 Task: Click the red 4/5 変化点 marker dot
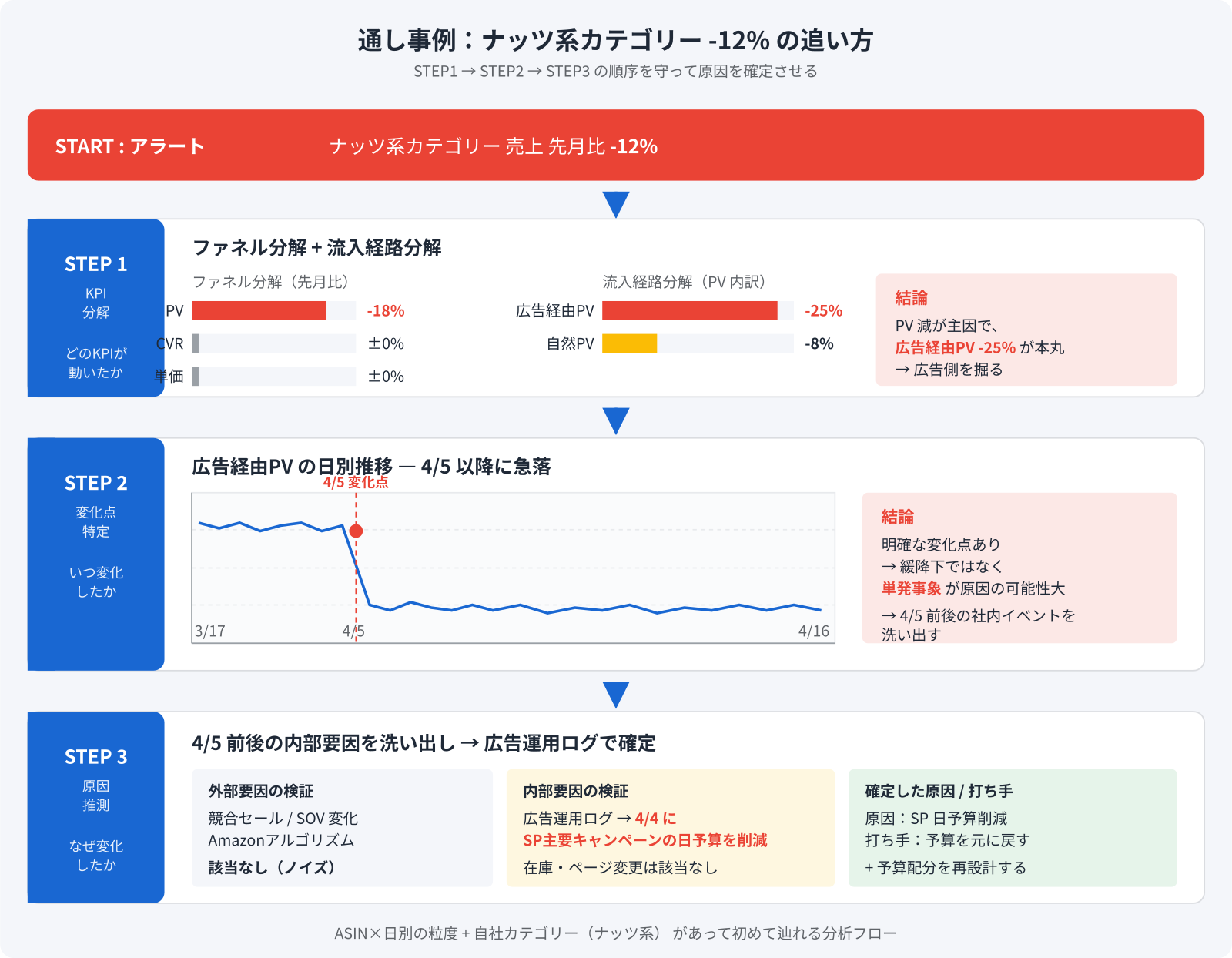click(355, 530)
